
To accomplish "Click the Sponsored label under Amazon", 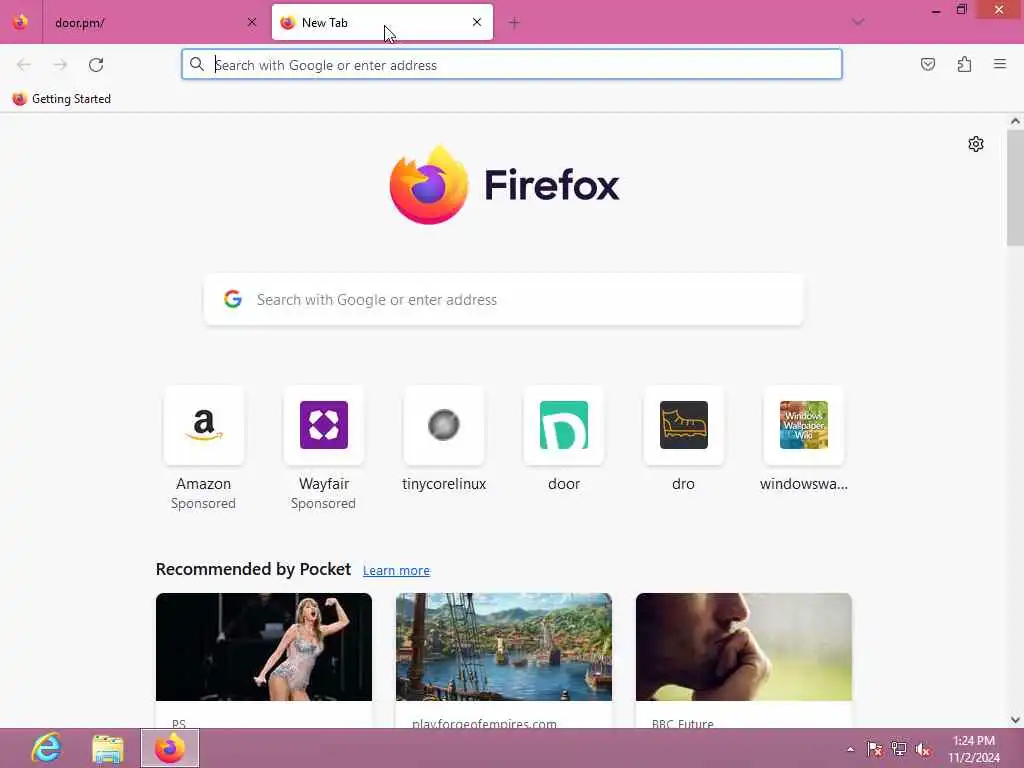I will coord(203,504).
